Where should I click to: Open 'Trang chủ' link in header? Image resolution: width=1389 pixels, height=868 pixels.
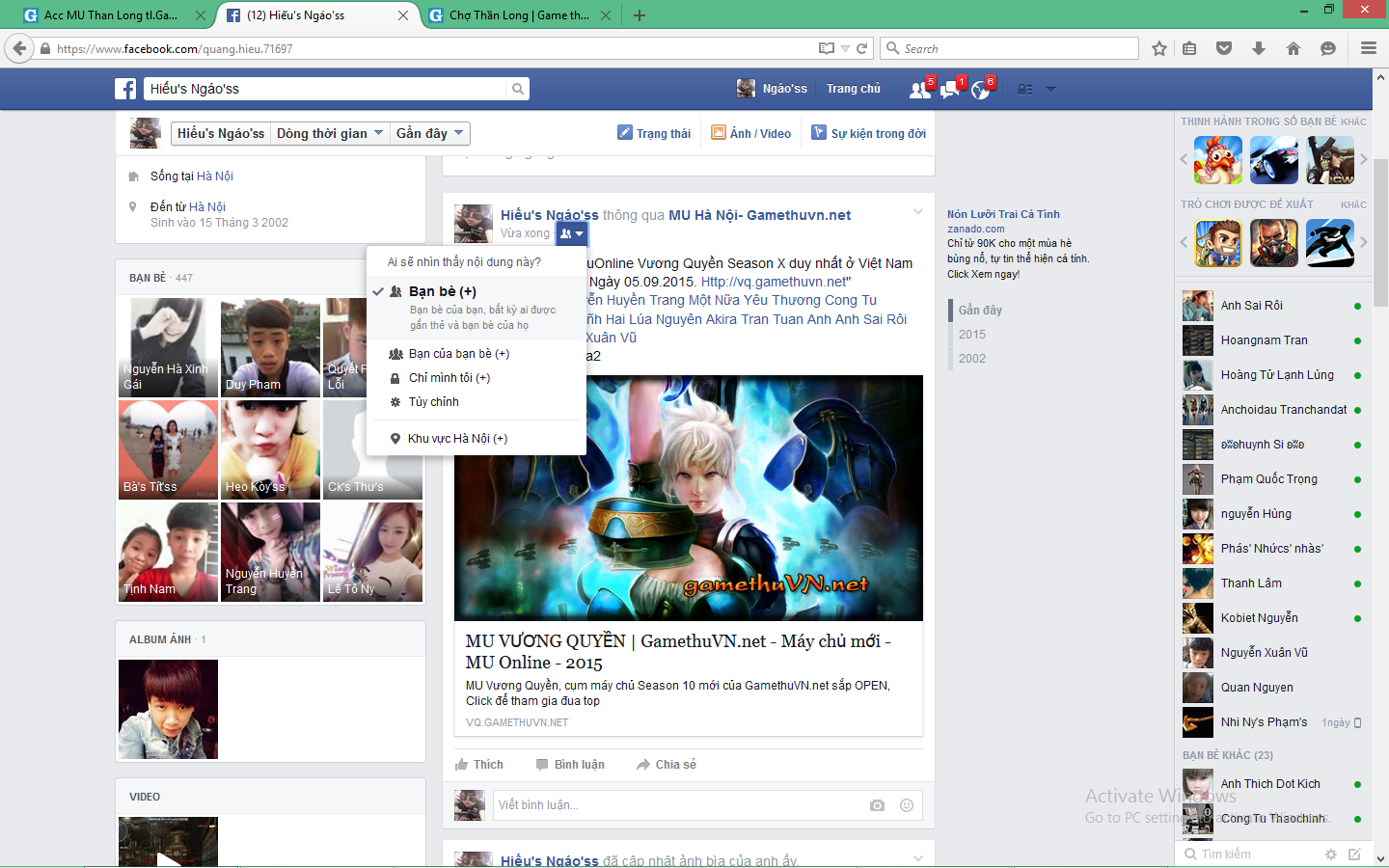tap(853, 89)
